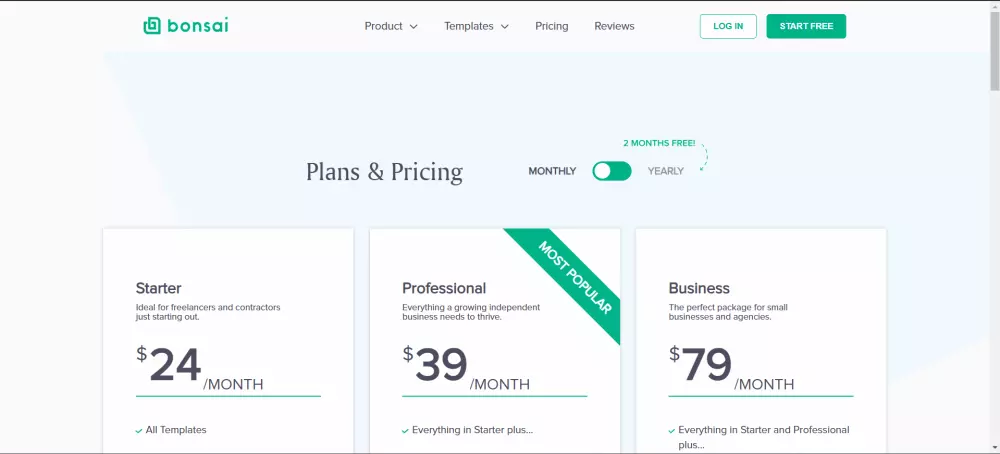The height and width of the screenshot is (454, 1000).
Task: Click the checkmark beside All Templates
Action: 139,430
